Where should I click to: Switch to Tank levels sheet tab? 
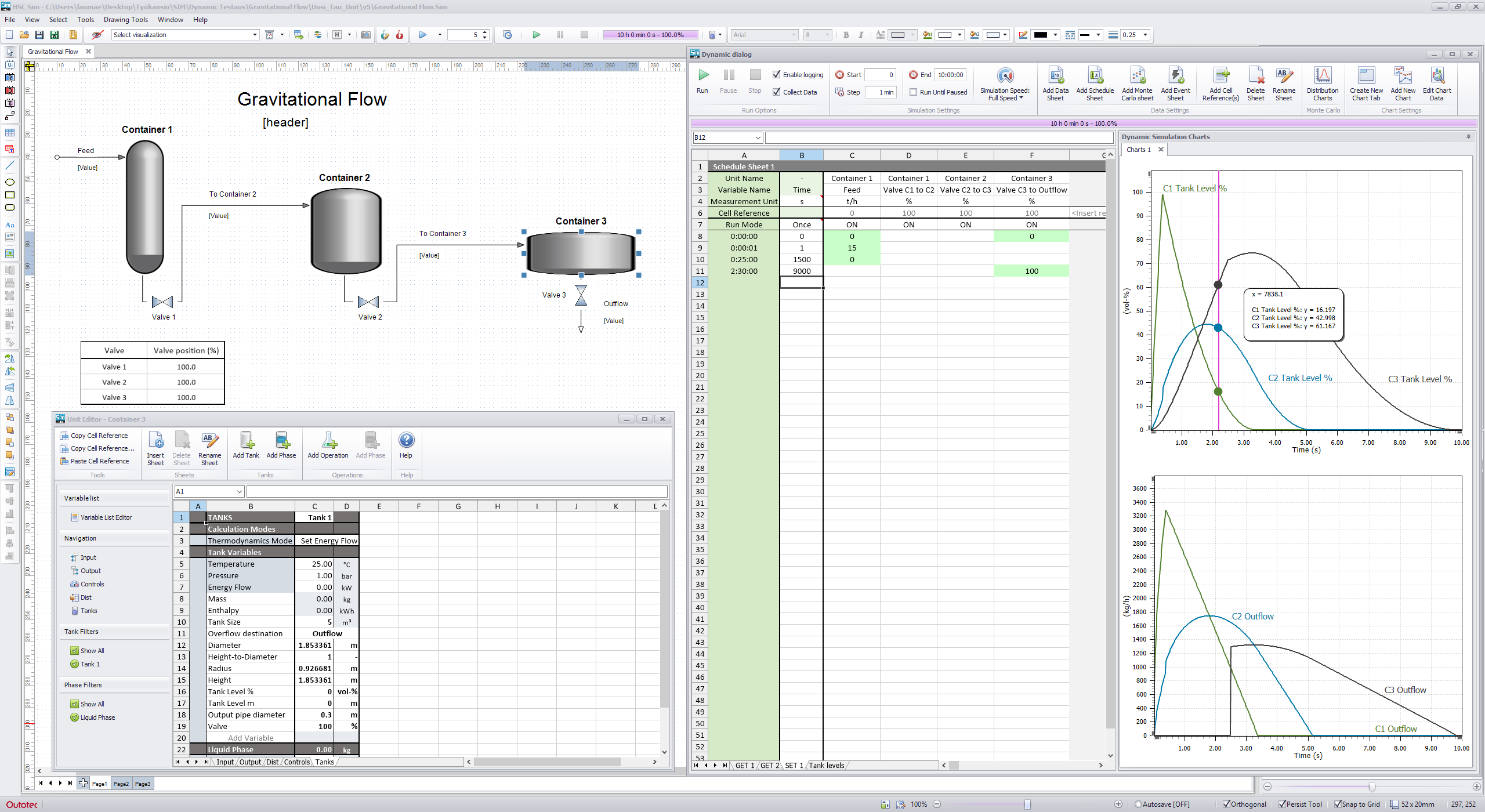click(826, 766)
